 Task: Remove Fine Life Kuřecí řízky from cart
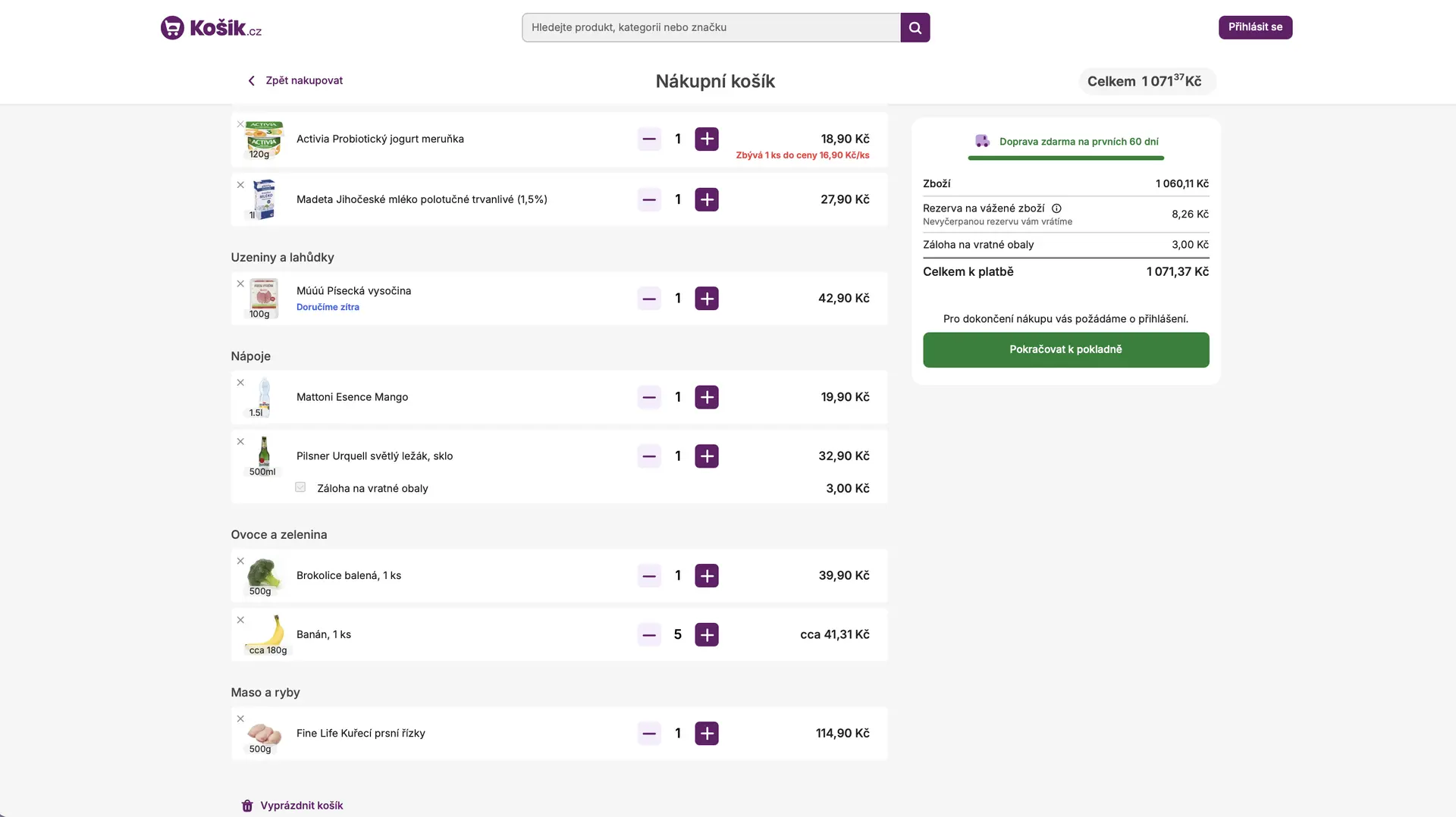[240, 718]
